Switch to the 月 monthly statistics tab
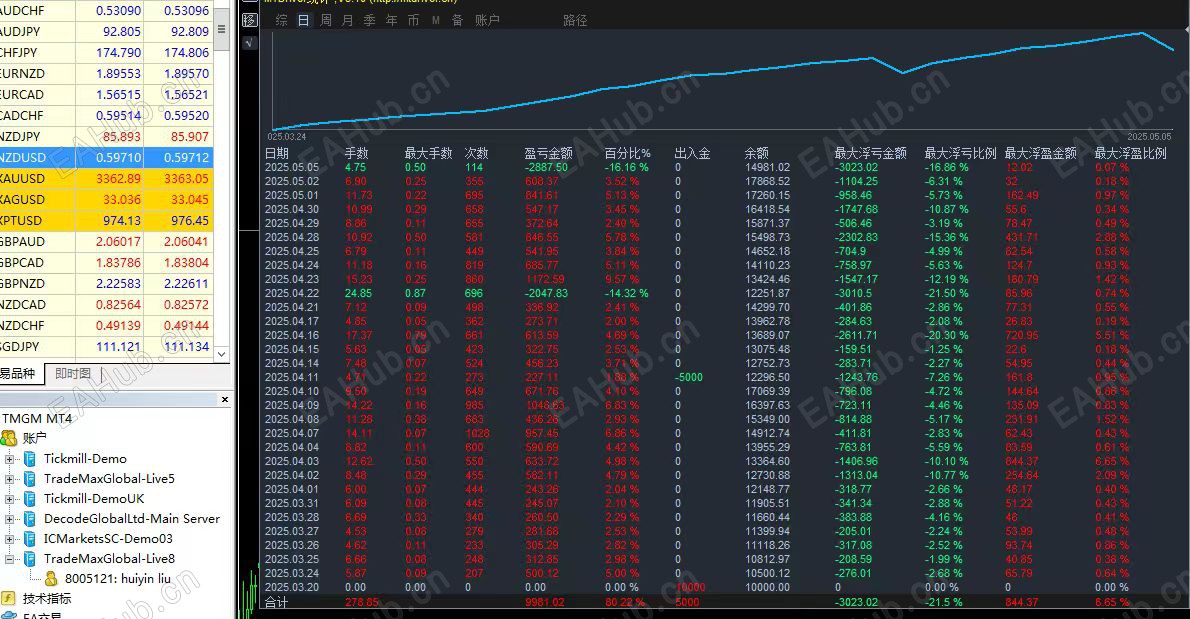Screen dimensions: 1190x619 [347, 20]
